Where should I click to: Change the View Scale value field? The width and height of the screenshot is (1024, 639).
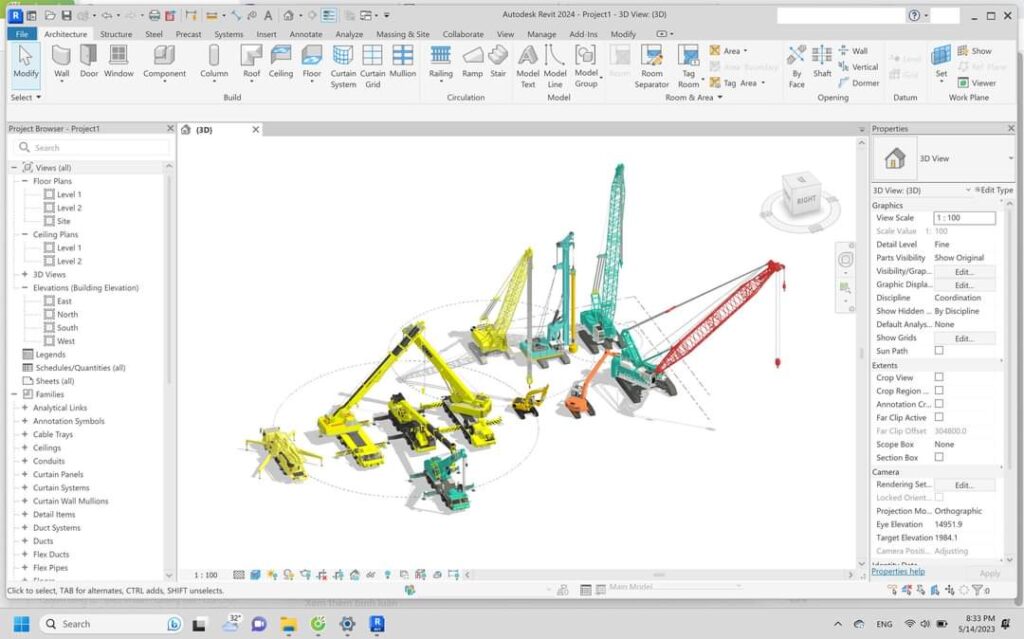[964, 217]
